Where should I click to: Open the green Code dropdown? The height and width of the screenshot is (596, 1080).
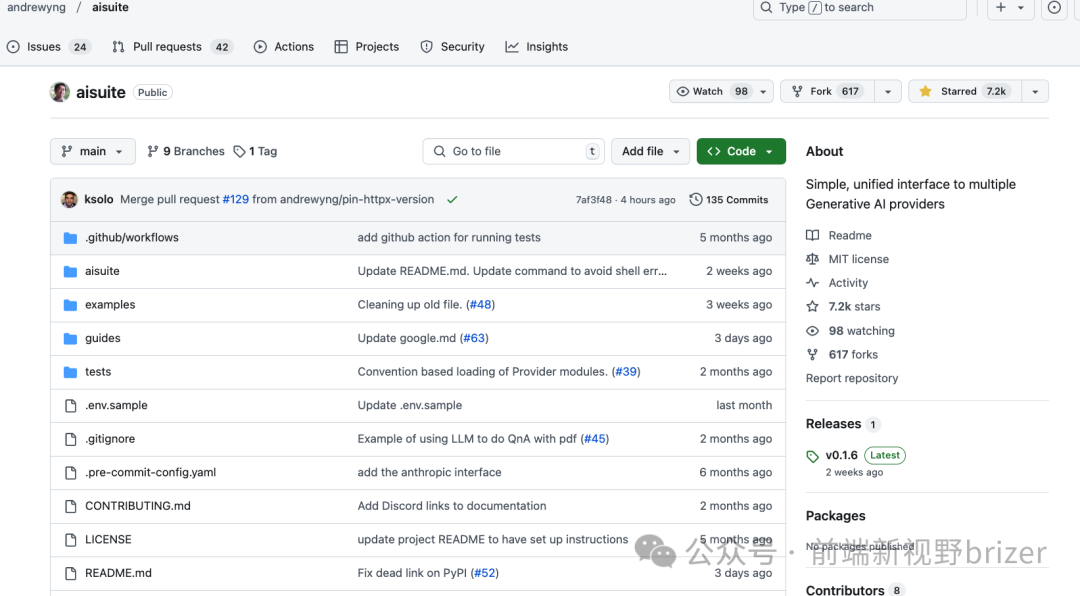coord(741,151)
